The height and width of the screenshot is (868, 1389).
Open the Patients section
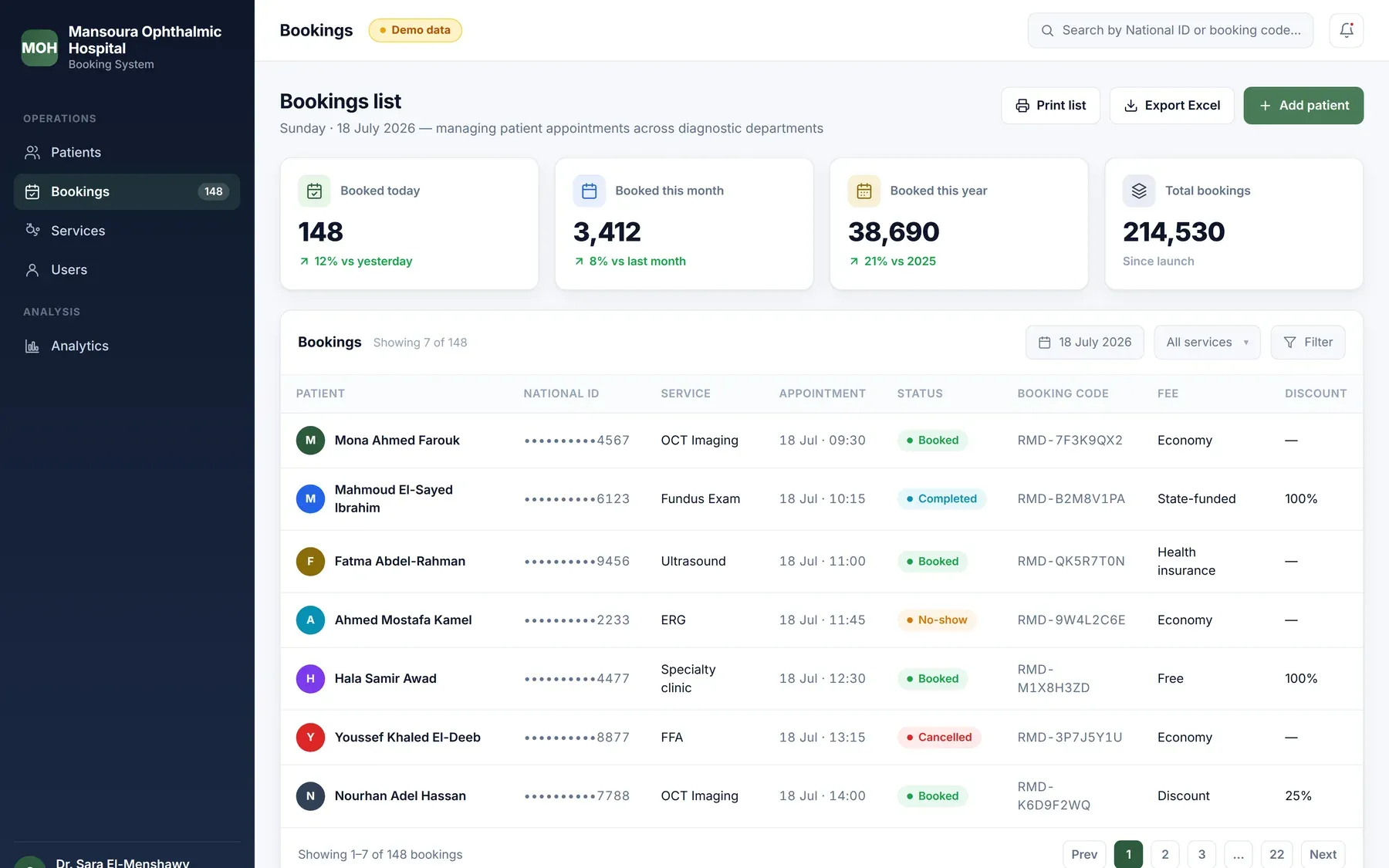[127, 152]
